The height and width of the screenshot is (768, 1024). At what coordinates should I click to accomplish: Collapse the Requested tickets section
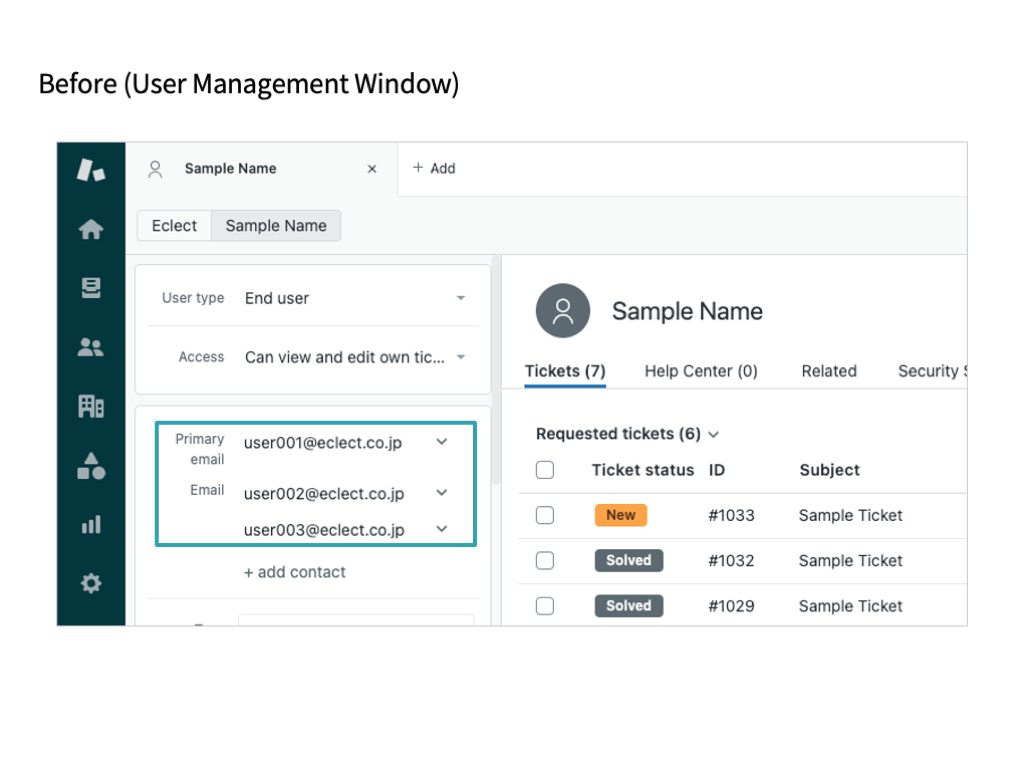(713, 434)
